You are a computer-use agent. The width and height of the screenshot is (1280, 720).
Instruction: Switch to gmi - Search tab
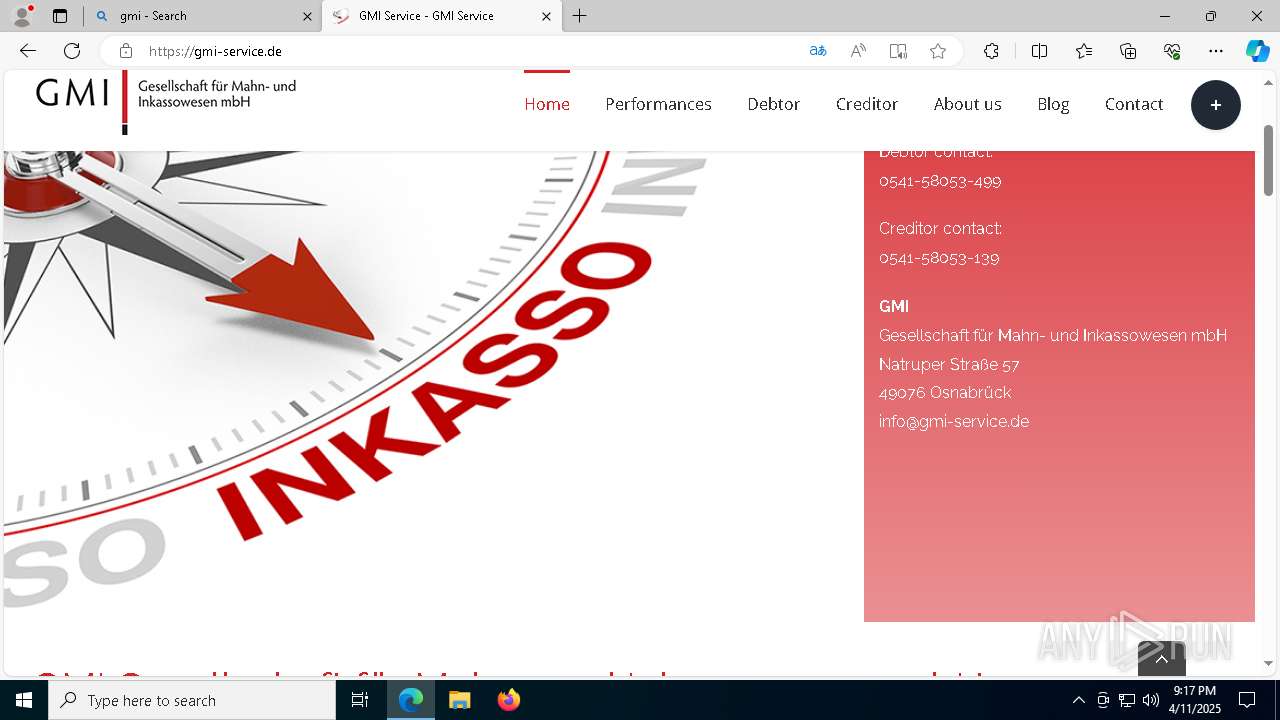click(203, 16)
